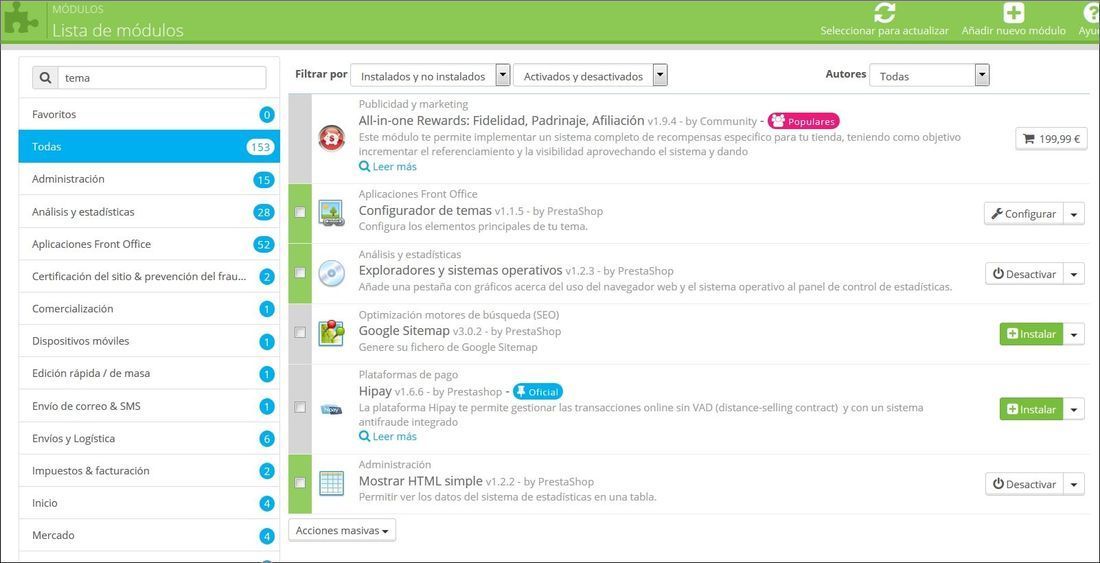
Task: Open the Acciones masivas dropdown
Action: tap(342, 530)
